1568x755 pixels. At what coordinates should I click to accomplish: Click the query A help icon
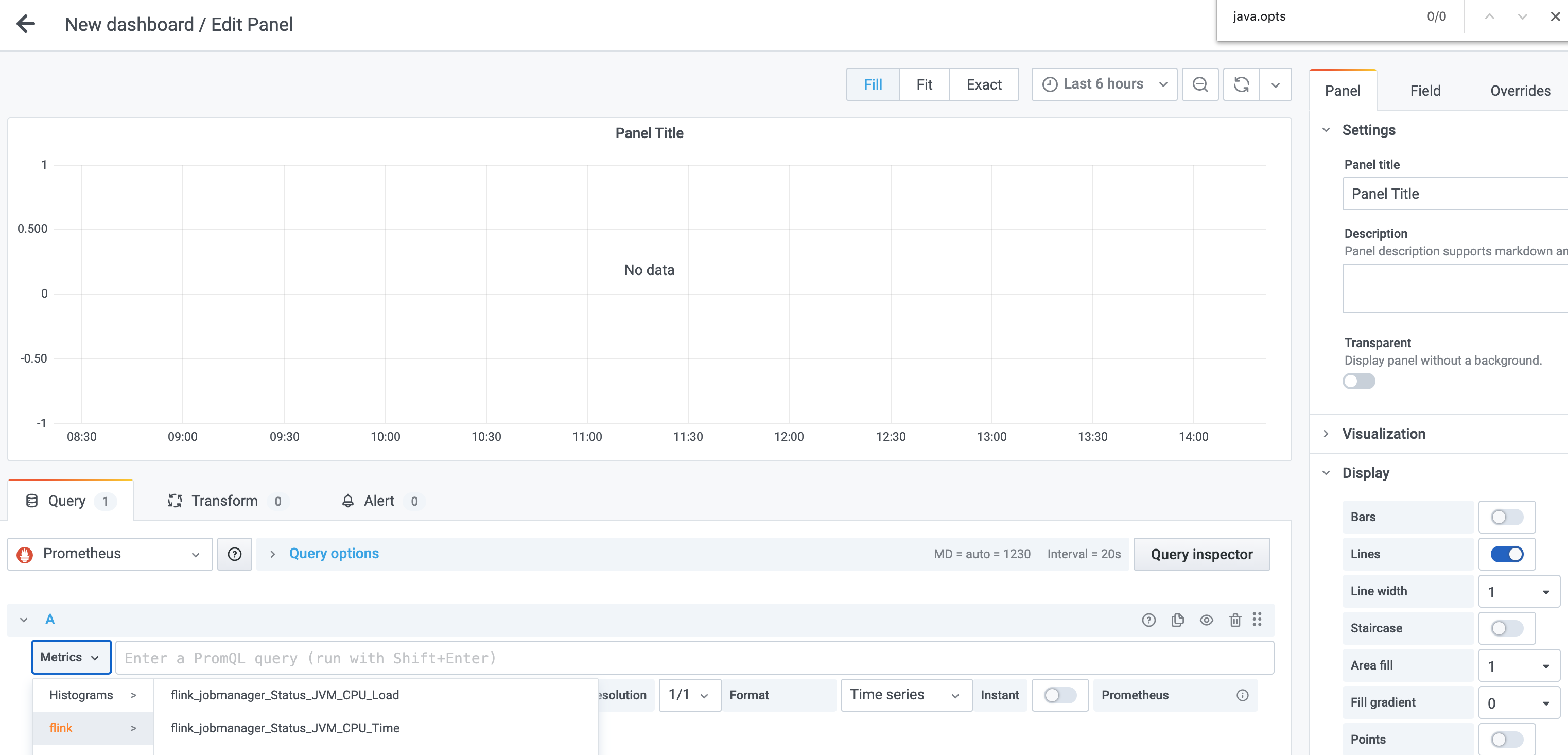click(1148, 620)
